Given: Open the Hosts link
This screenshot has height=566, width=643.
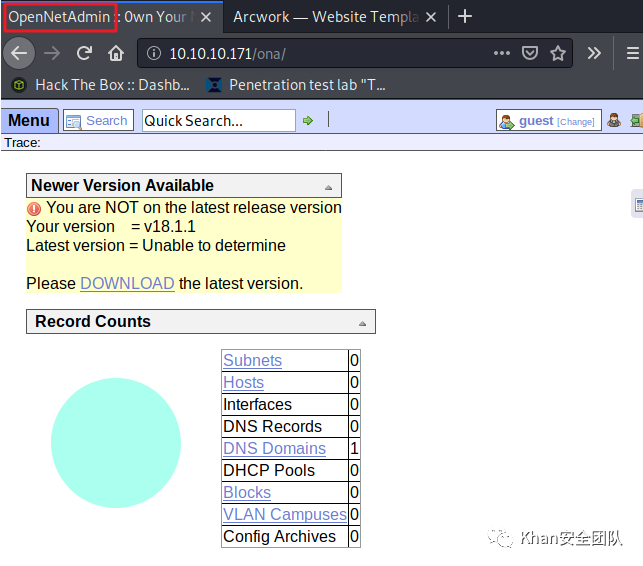Looking at the screenshot, I should coord(243,382).
